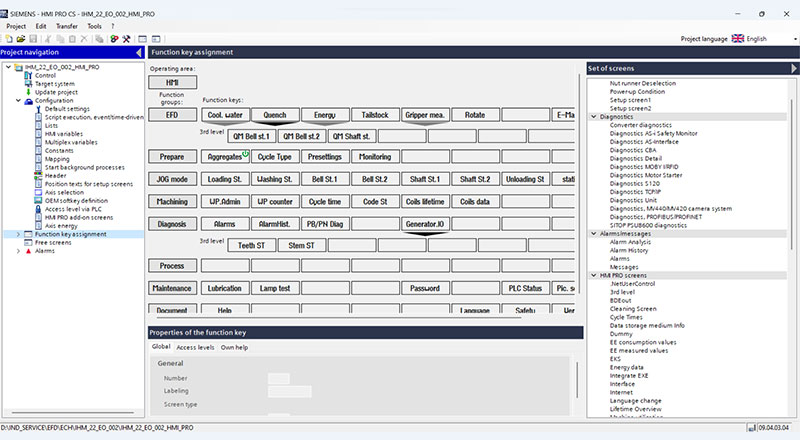Click the Save disk toolbar icon
This screenshot has height=440, width=800.
(33, 39)
